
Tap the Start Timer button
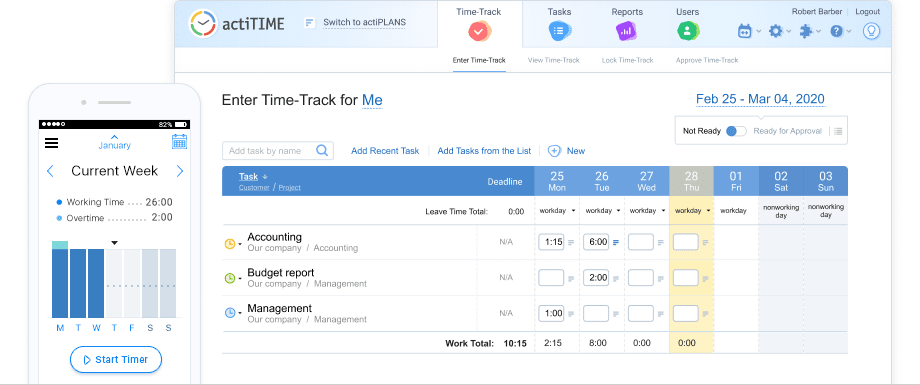pyautogui.click(x=116, y=360)
